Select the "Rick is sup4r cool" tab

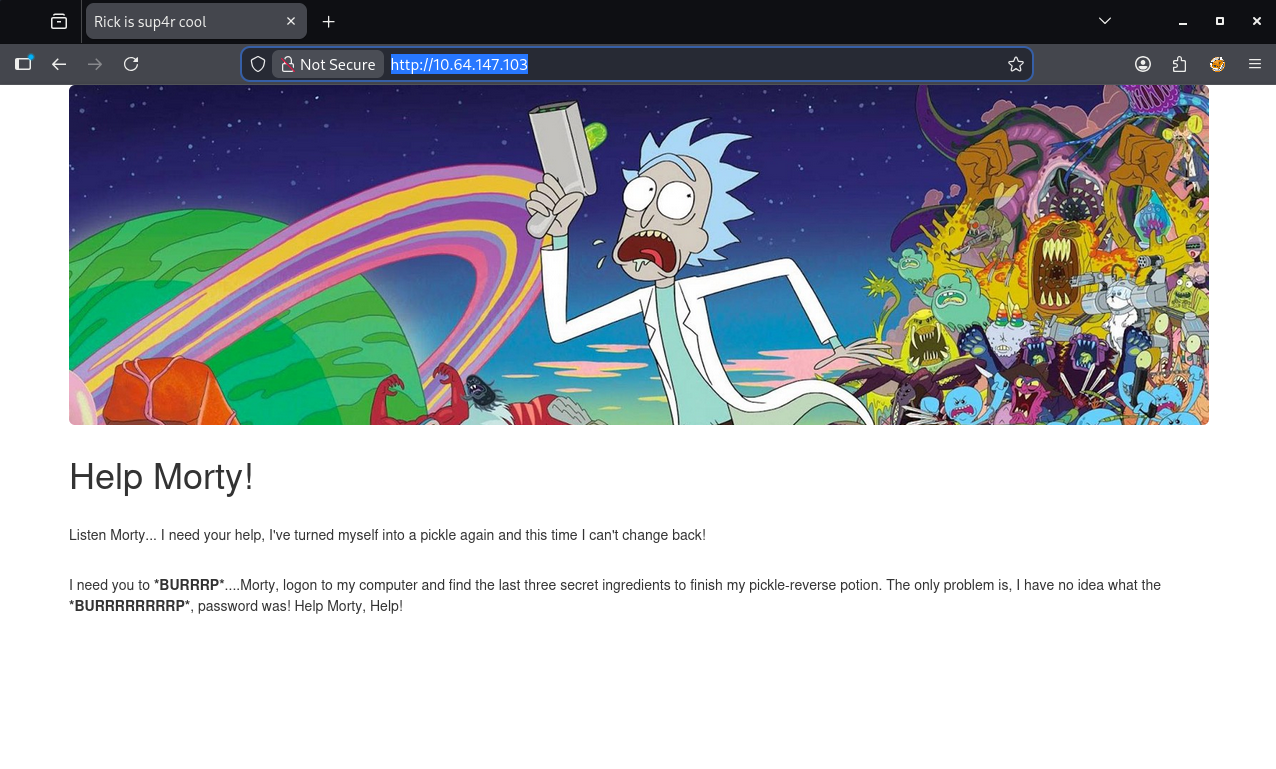196,21
